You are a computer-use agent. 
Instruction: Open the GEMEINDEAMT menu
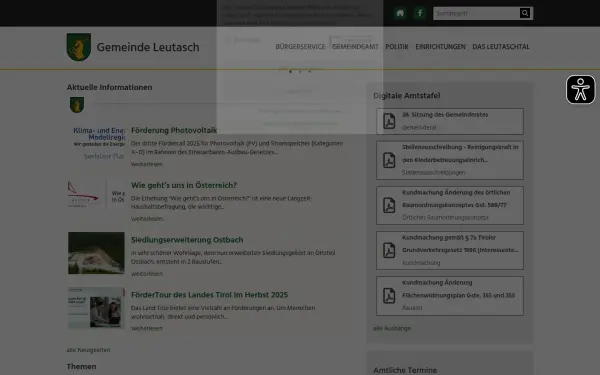pyautogui.click(x=355, y=47)
